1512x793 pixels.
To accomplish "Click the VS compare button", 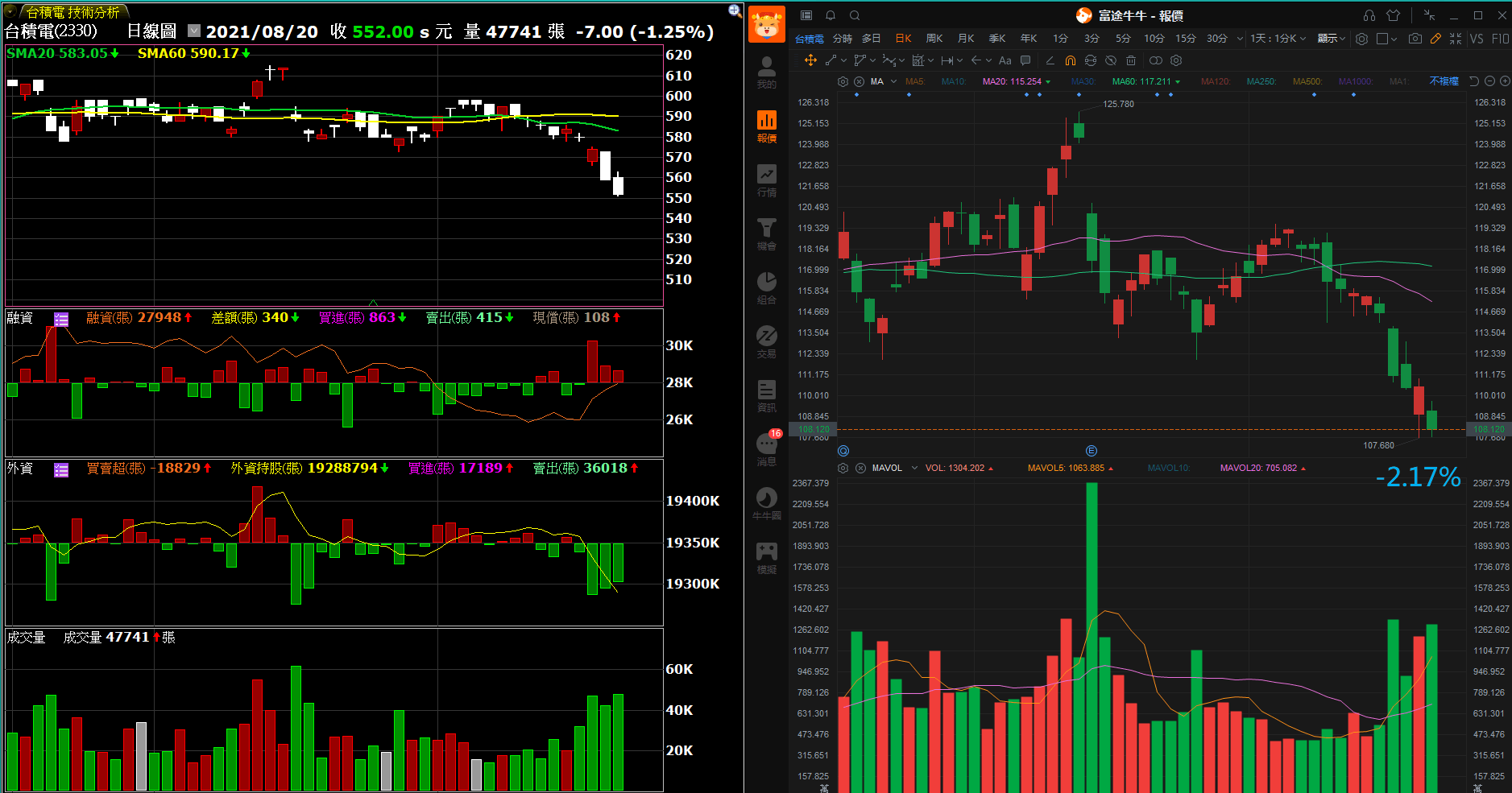I will tap(1477, 39).
